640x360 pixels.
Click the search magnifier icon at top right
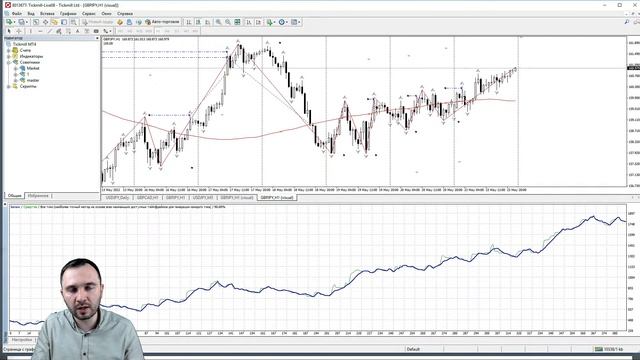[x=627, y=22]
